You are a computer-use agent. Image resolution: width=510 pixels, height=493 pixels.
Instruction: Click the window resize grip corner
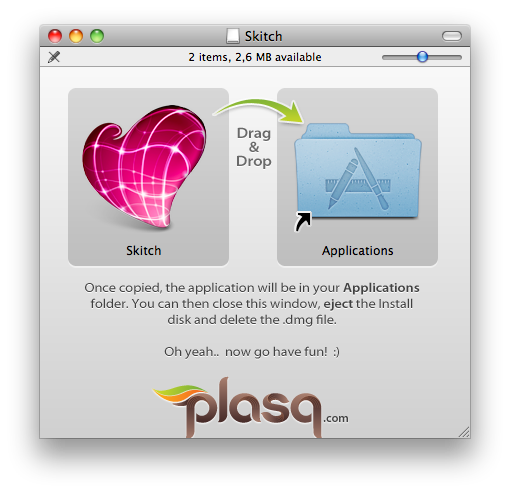click(x=464, y=432)
